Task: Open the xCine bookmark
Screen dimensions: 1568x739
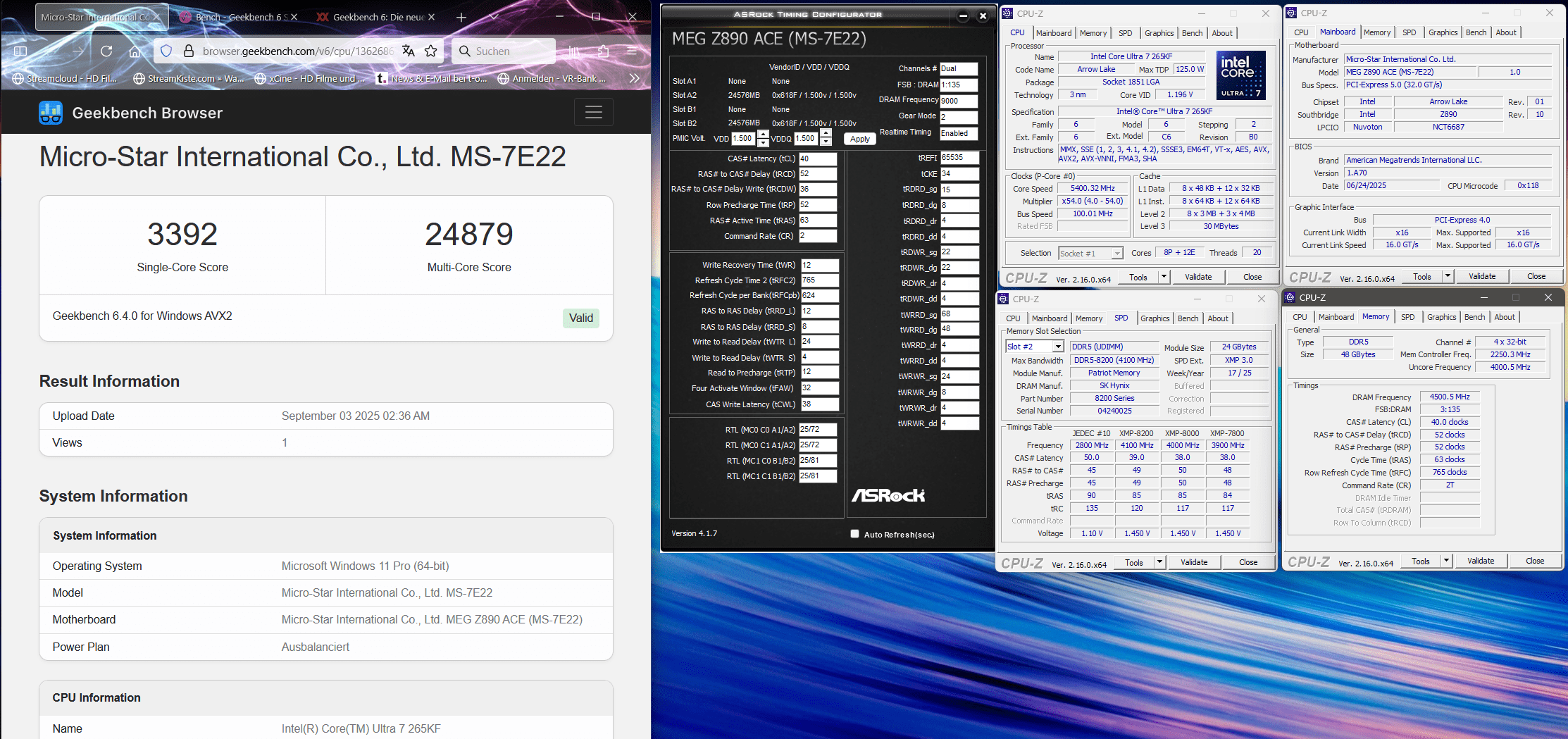Action: [x=310, y=78]
